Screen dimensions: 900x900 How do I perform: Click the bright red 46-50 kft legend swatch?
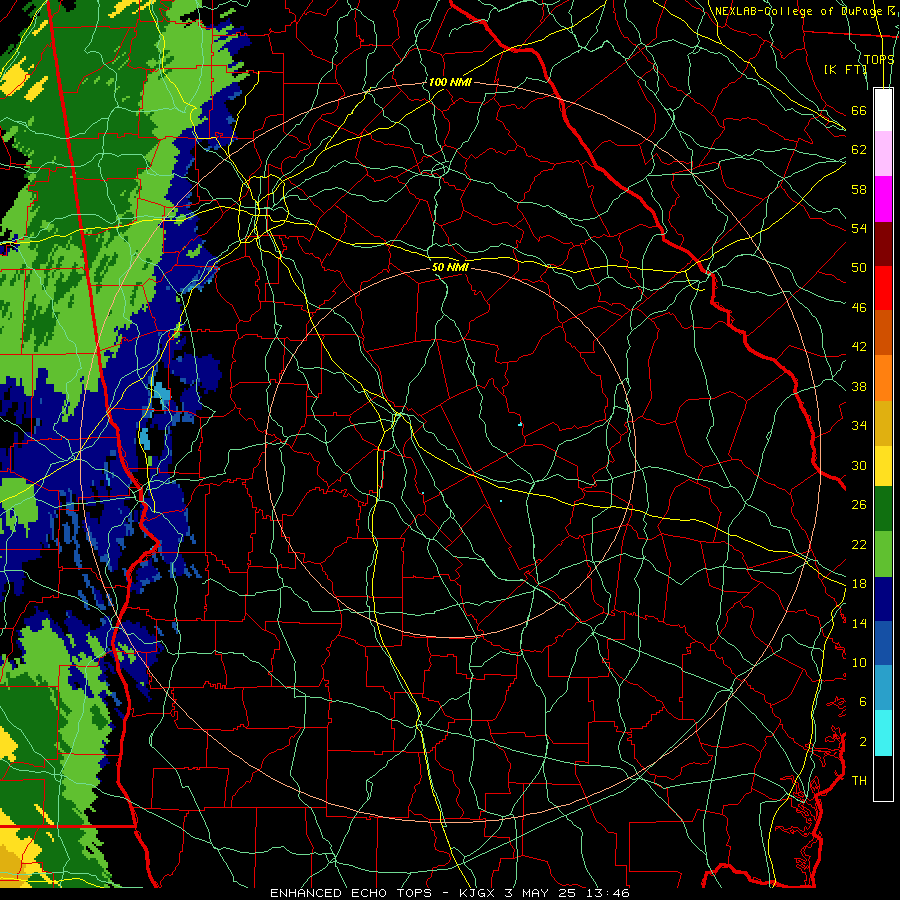point(883,288)
